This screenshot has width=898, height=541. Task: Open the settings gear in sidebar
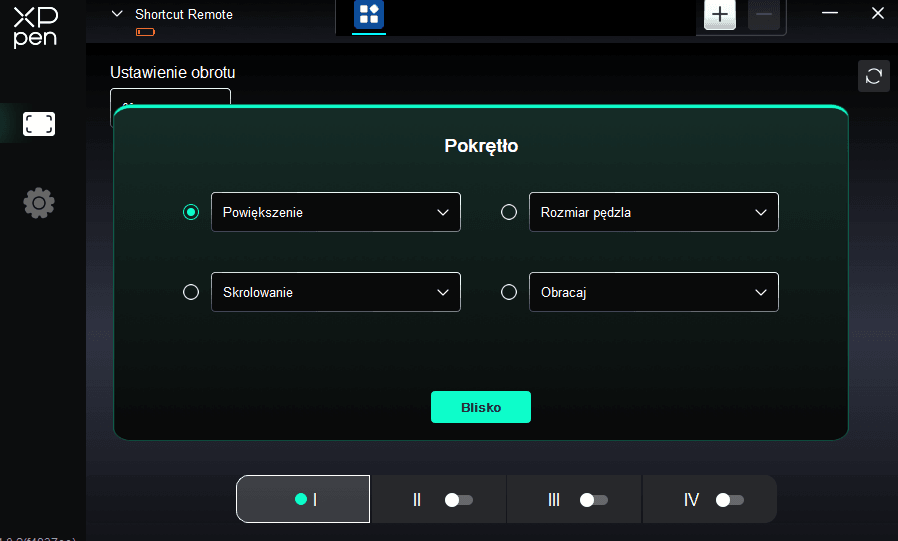click(39, 203)
